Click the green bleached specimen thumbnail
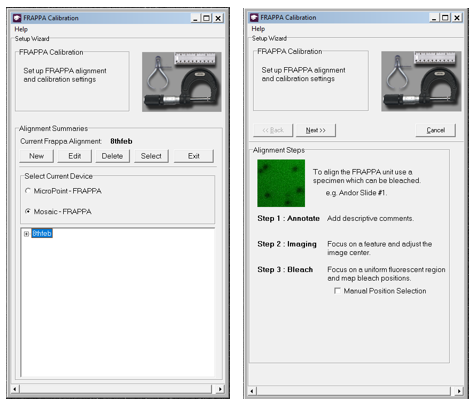This screenshot has height=404, width=472. 281,183
